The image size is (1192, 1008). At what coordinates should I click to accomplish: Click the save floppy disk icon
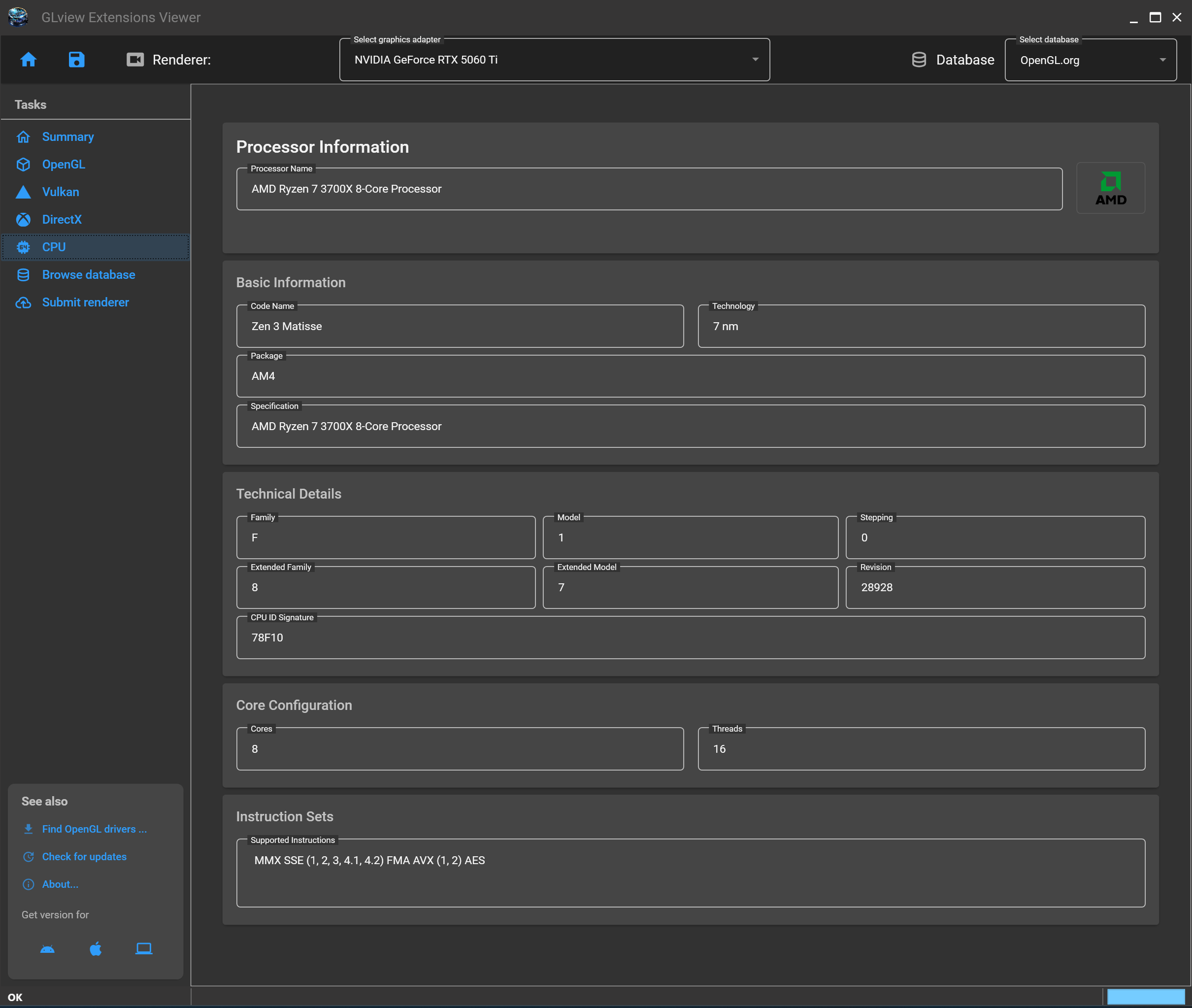76,60
